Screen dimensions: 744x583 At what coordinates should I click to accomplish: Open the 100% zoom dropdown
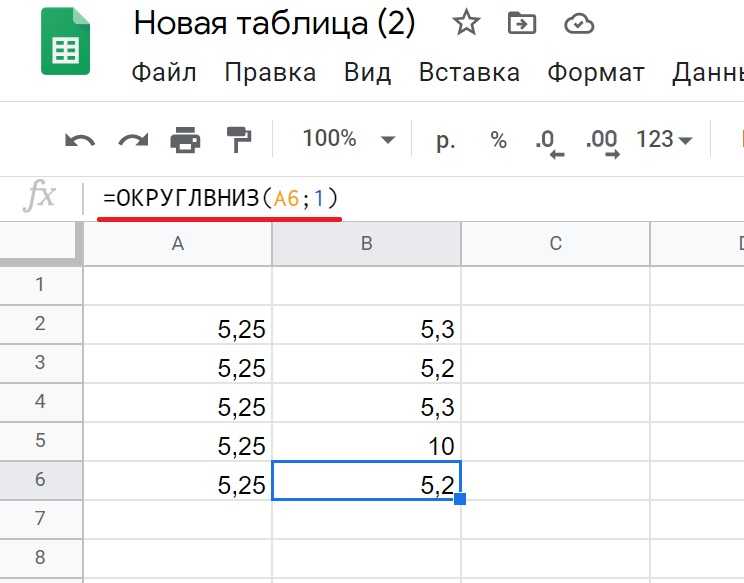coord(349,139)
